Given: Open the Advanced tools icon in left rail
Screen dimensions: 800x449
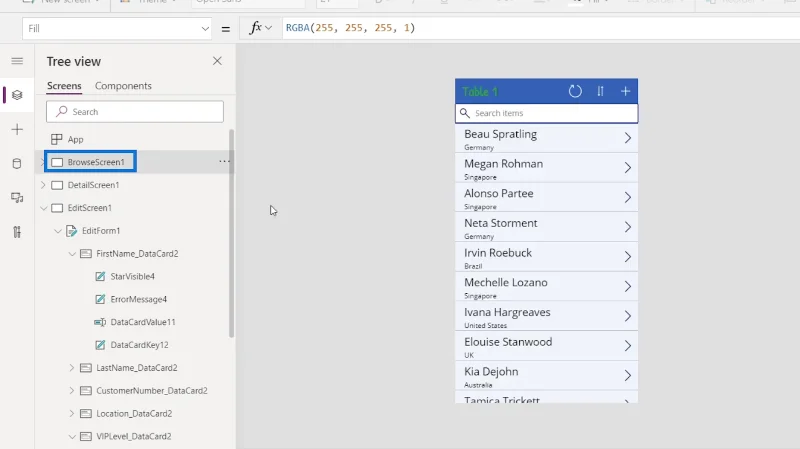Looking at the screenshot, I should (x=17, y=232).
